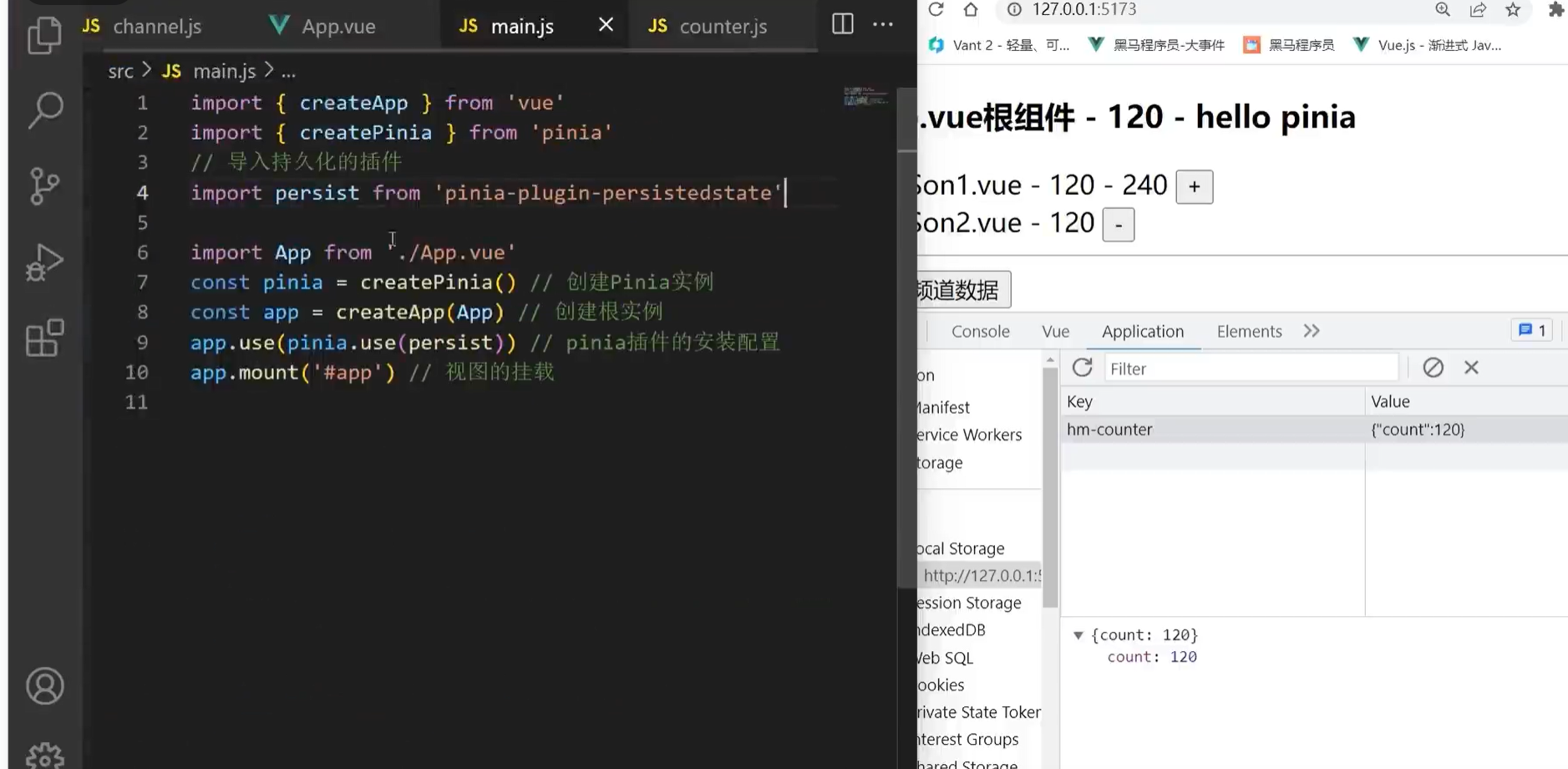Click the + button next to Son1.vue
1568x769 pixels.
click(1193, 186)
